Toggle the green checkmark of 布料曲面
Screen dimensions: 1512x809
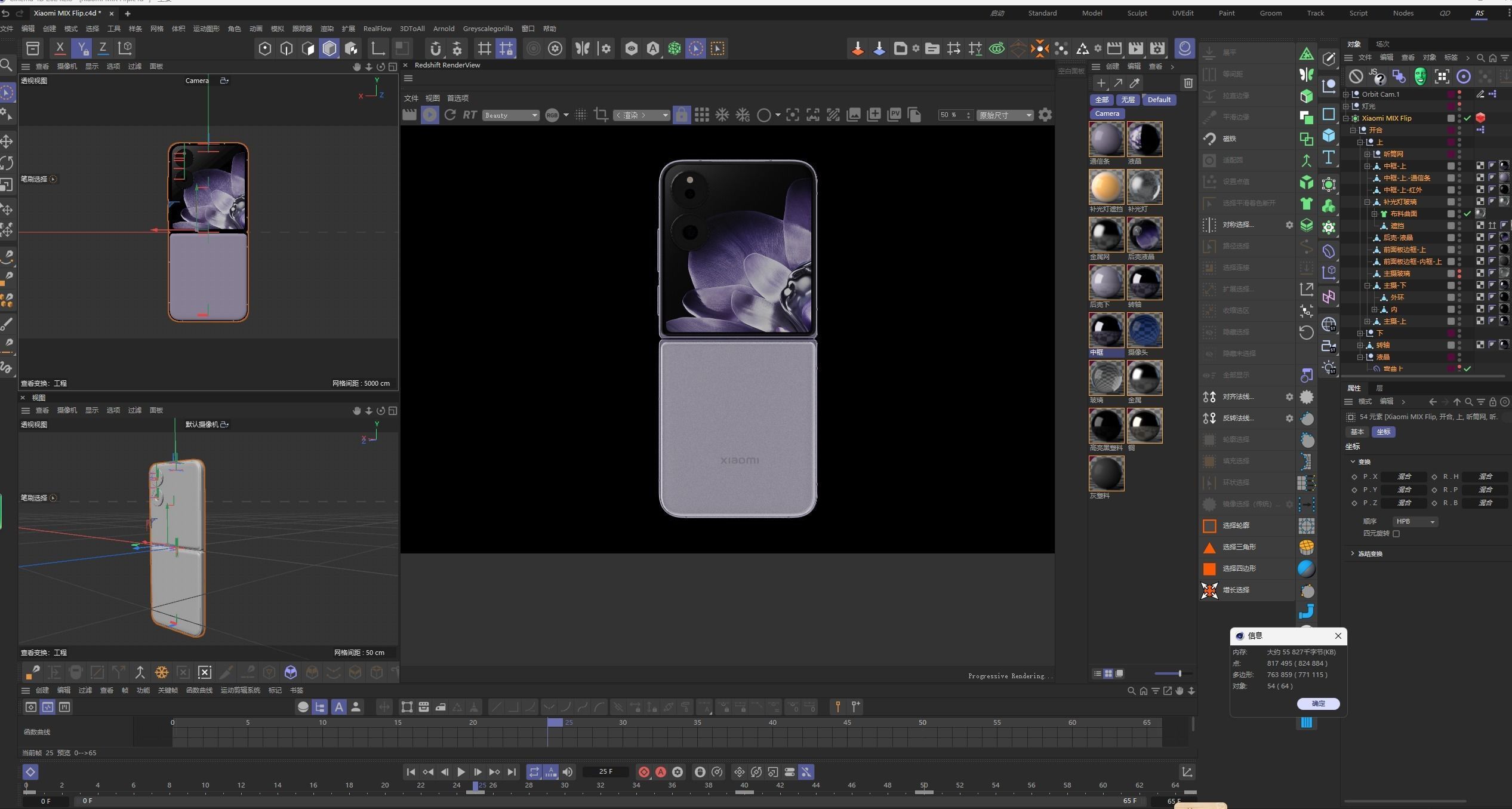pyautogui.click(x=1467, y=214)
